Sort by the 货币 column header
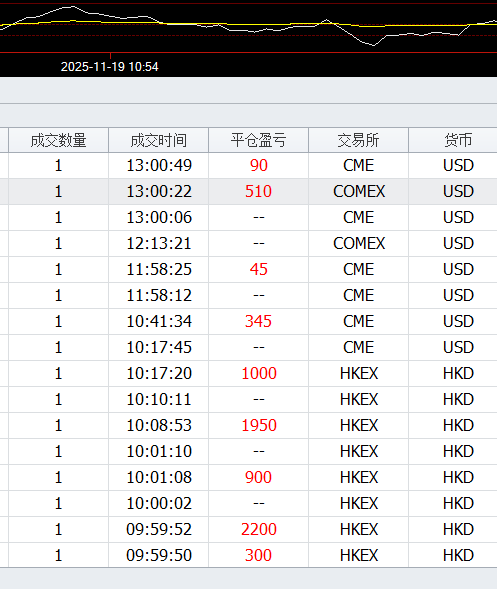Screen dimensions: 497x589 (453, 140)
